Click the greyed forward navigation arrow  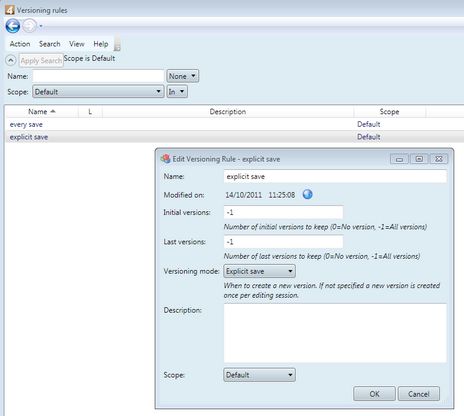30,26
